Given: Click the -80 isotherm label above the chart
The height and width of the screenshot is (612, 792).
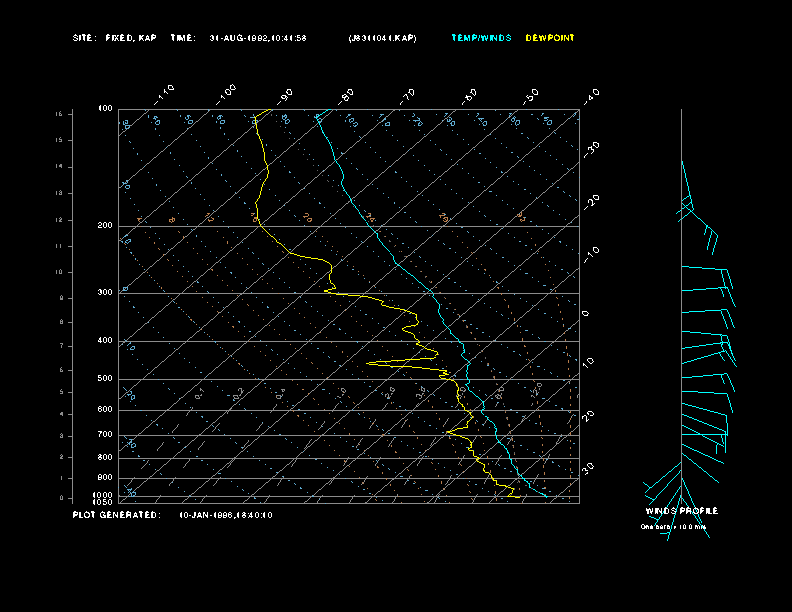Looking at the screenshot, I should point(346,96).
